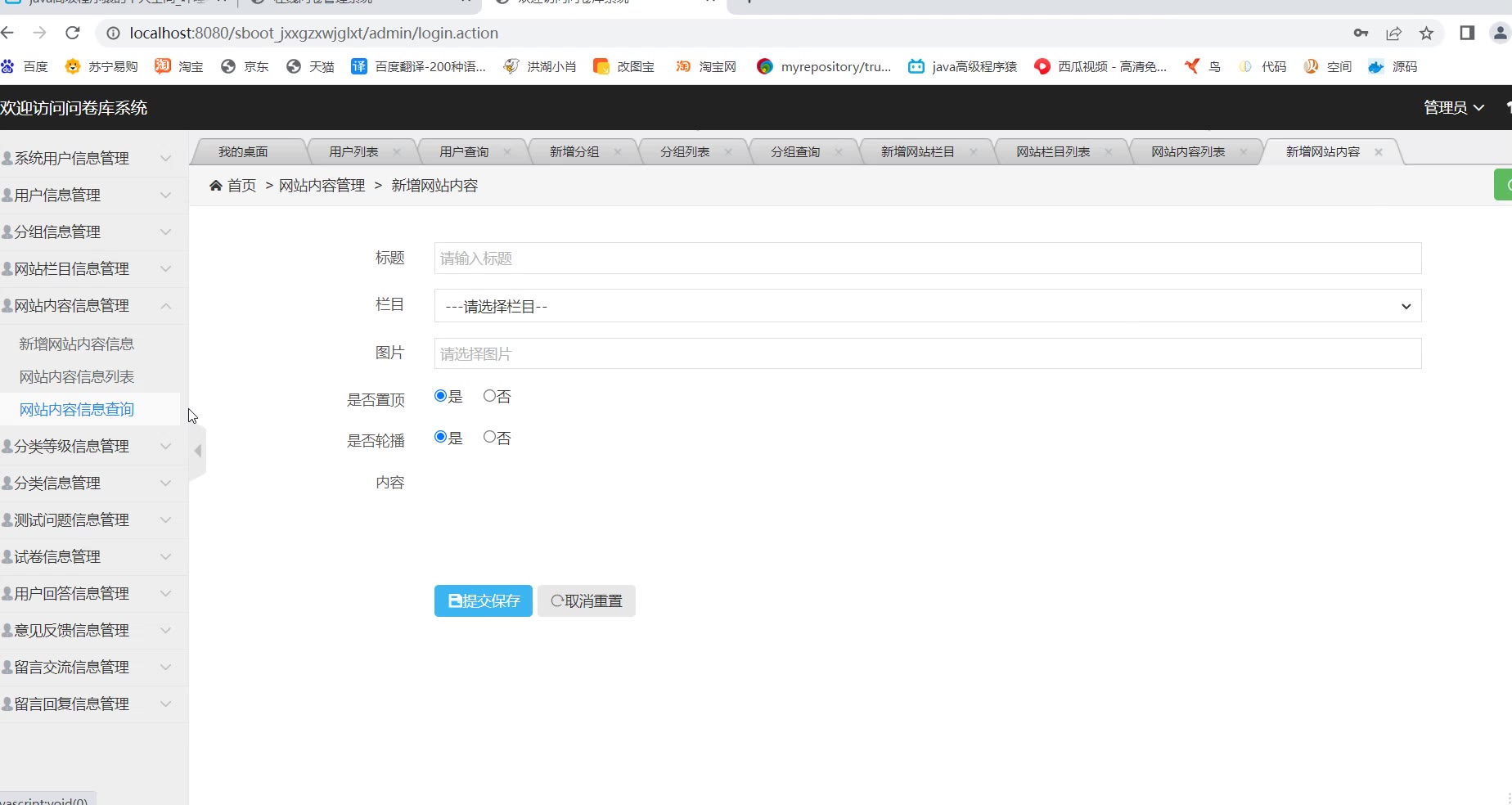Click 首页 breadcrumb link
Screen dimensions: 1512x805
pos(242,186)
